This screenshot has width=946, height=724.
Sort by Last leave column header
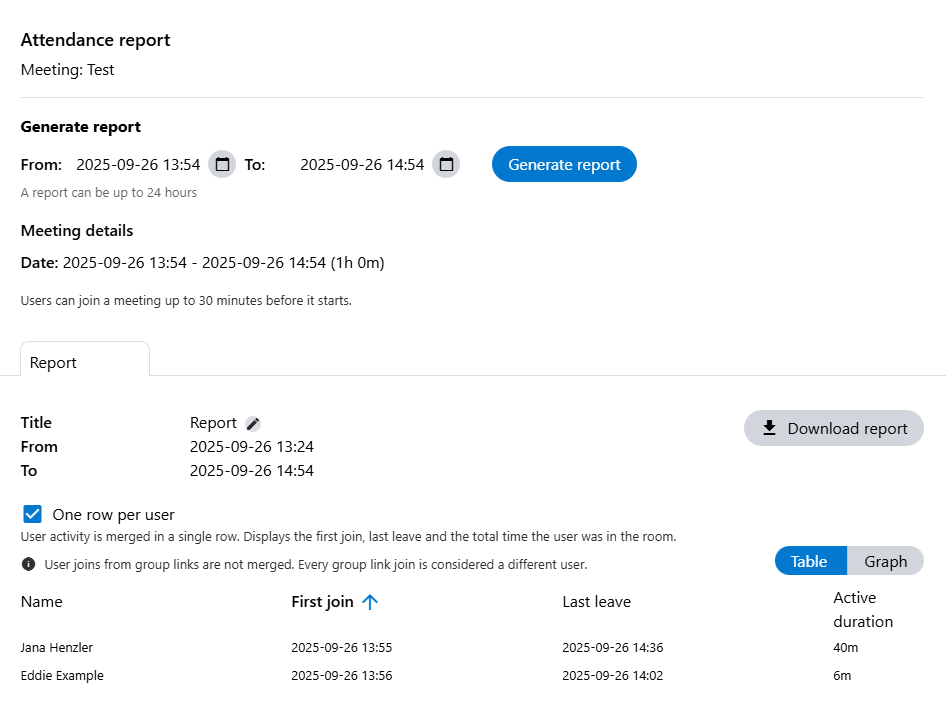[596, 602]
